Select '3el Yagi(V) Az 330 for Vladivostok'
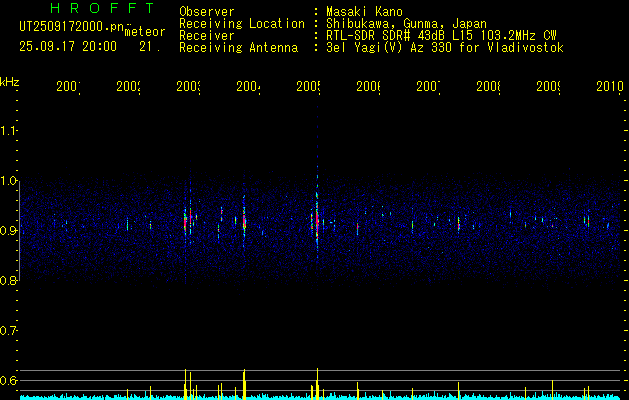The image size is (629, 400). [x=445, y=48]
